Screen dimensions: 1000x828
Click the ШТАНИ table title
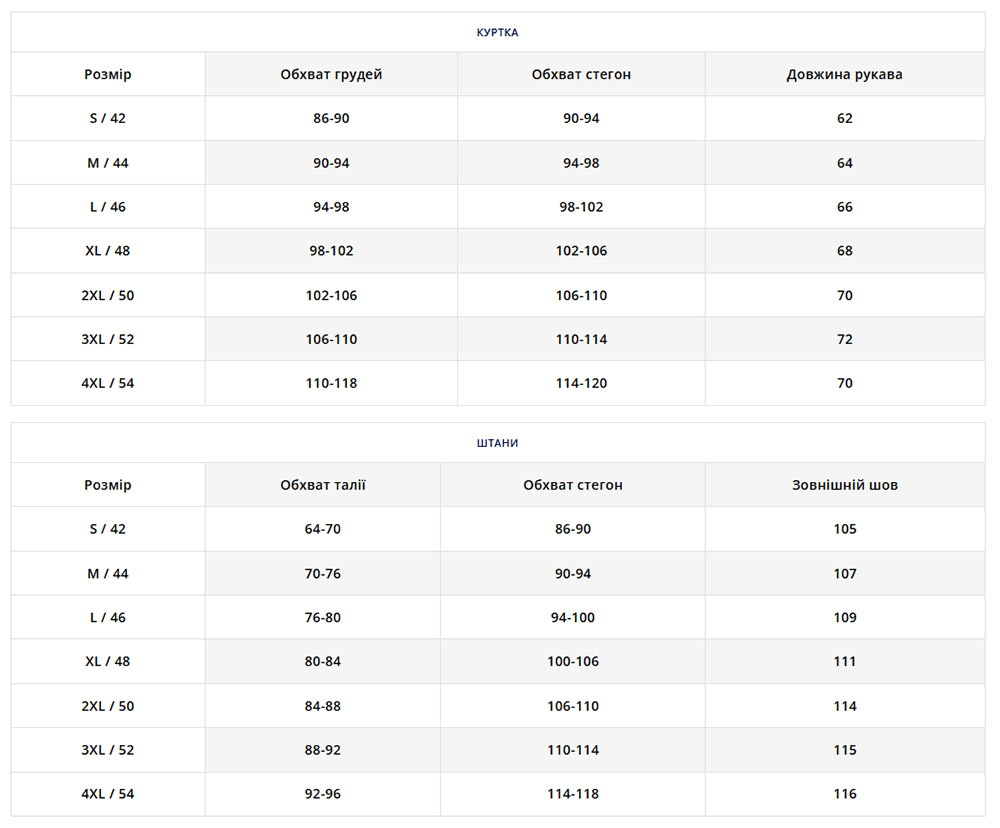(497, 443)
